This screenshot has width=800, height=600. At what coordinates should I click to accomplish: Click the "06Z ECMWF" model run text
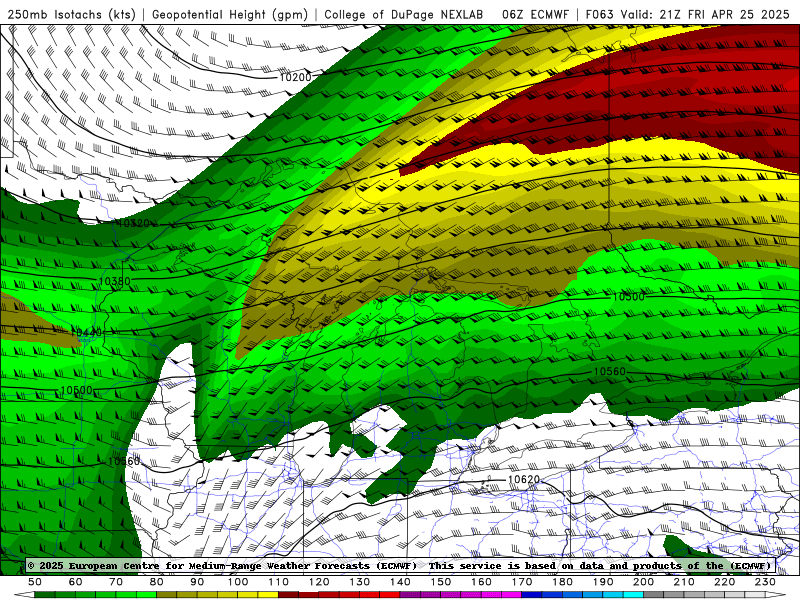tap(535, 14)
